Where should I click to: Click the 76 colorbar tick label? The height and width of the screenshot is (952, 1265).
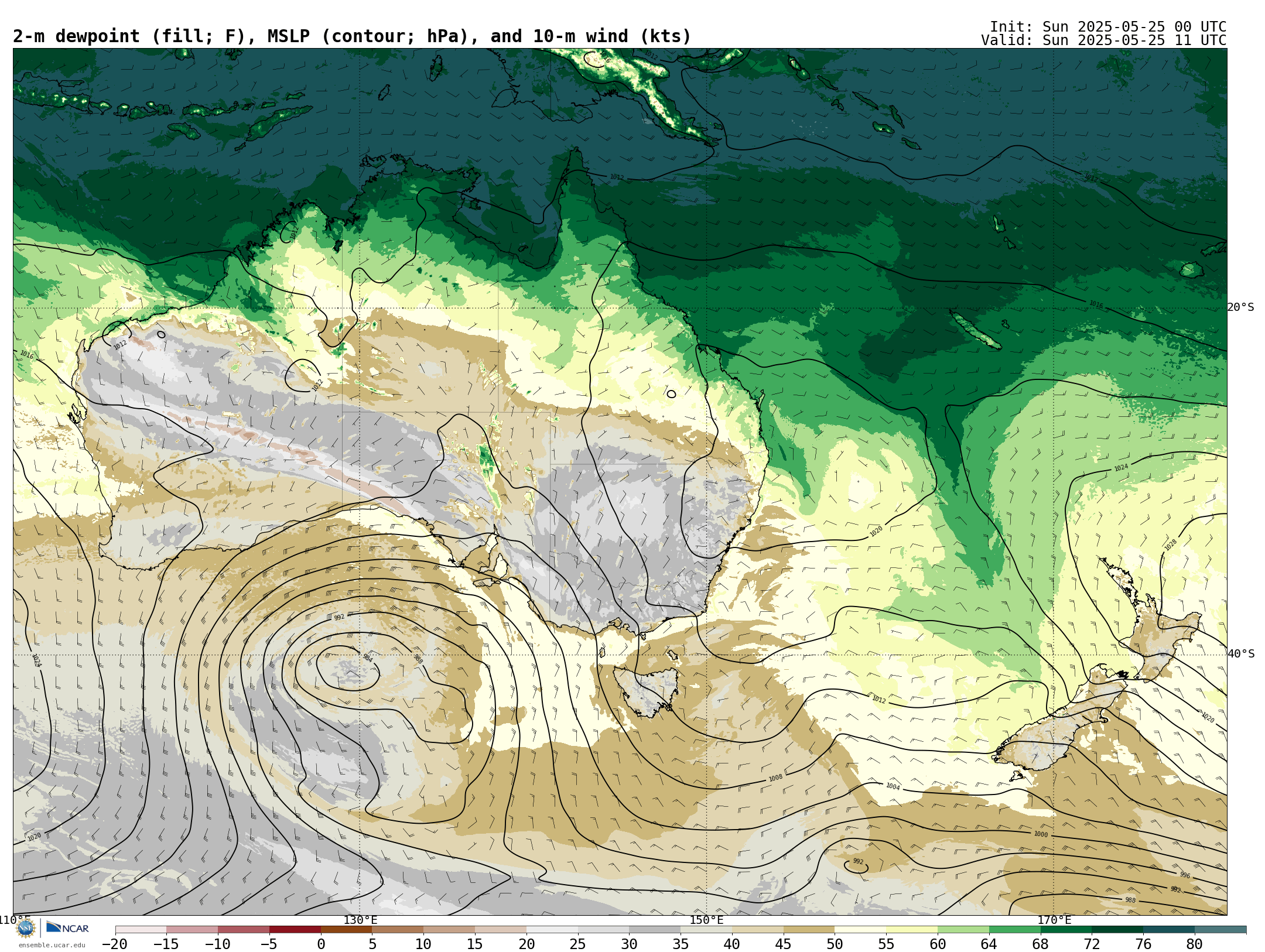(x=1143, y=944)
